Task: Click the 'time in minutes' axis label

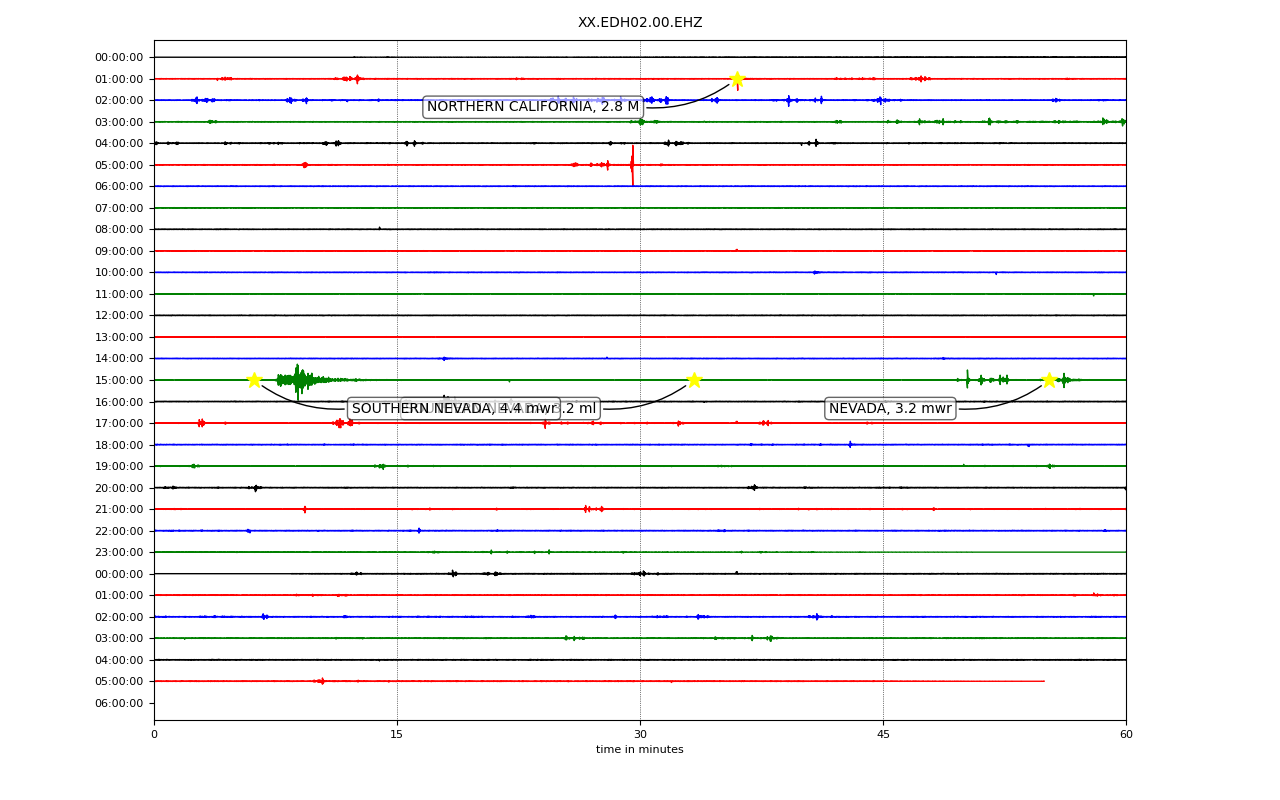Action: pyautogui.click(x=640, y=750)
